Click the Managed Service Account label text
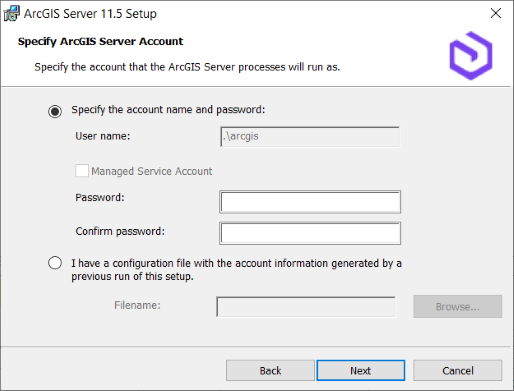Screen dimensions: 514x391 point(152,171)
